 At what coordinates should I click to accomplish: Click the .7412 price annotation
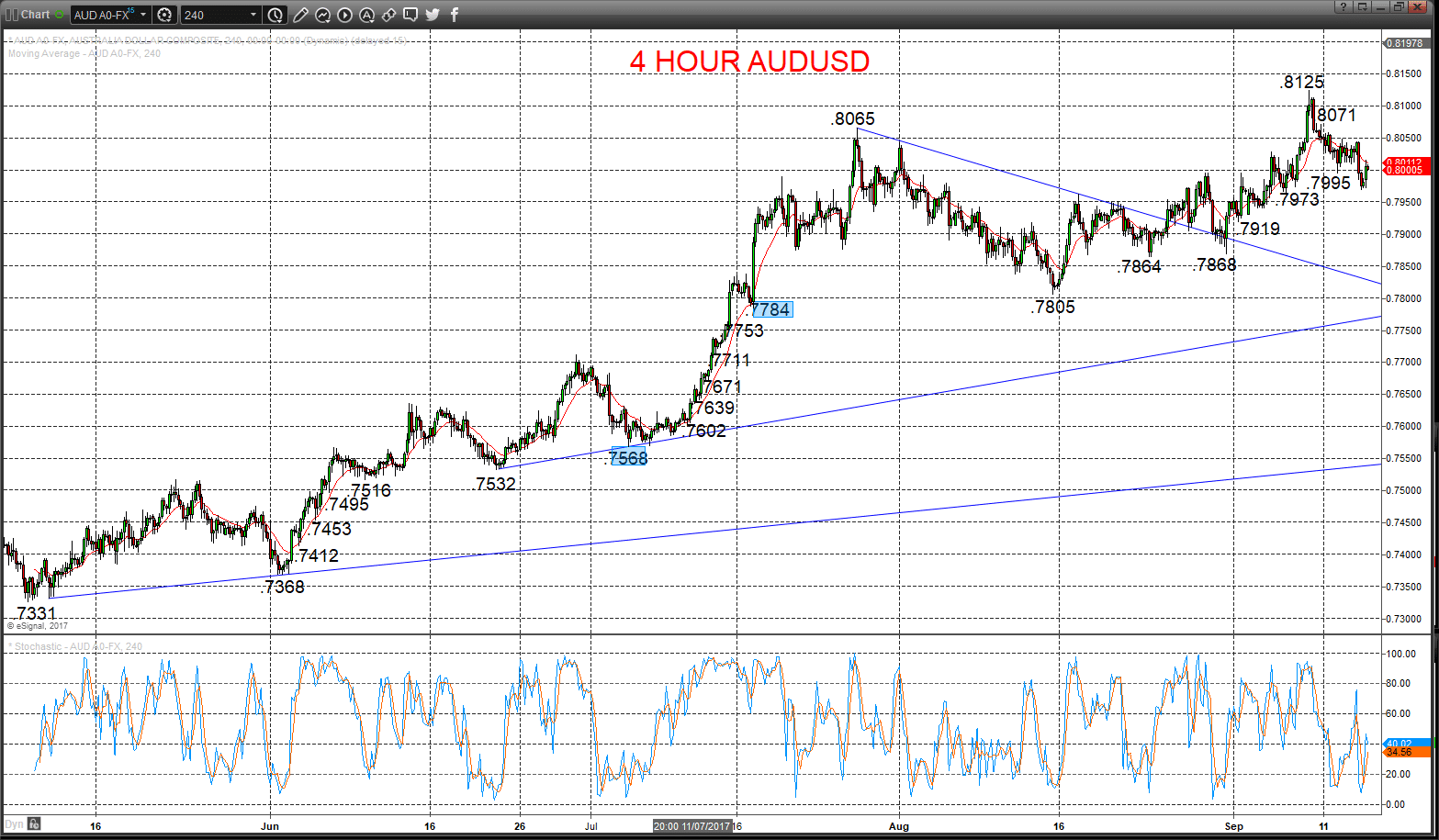tap(317, 555)
